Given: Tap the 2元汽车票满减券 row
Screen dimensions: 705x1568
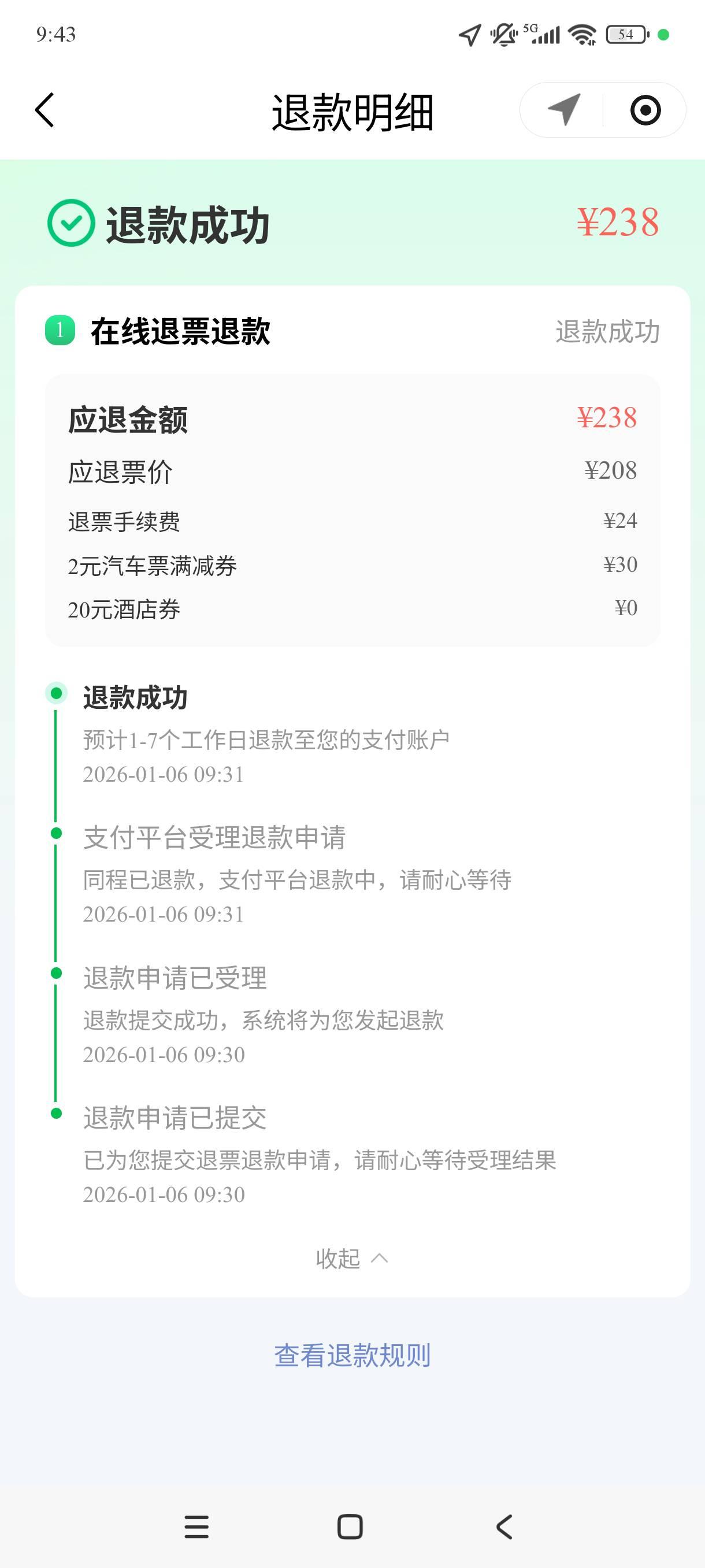Looking at the screenshot, I should point(352,565).
